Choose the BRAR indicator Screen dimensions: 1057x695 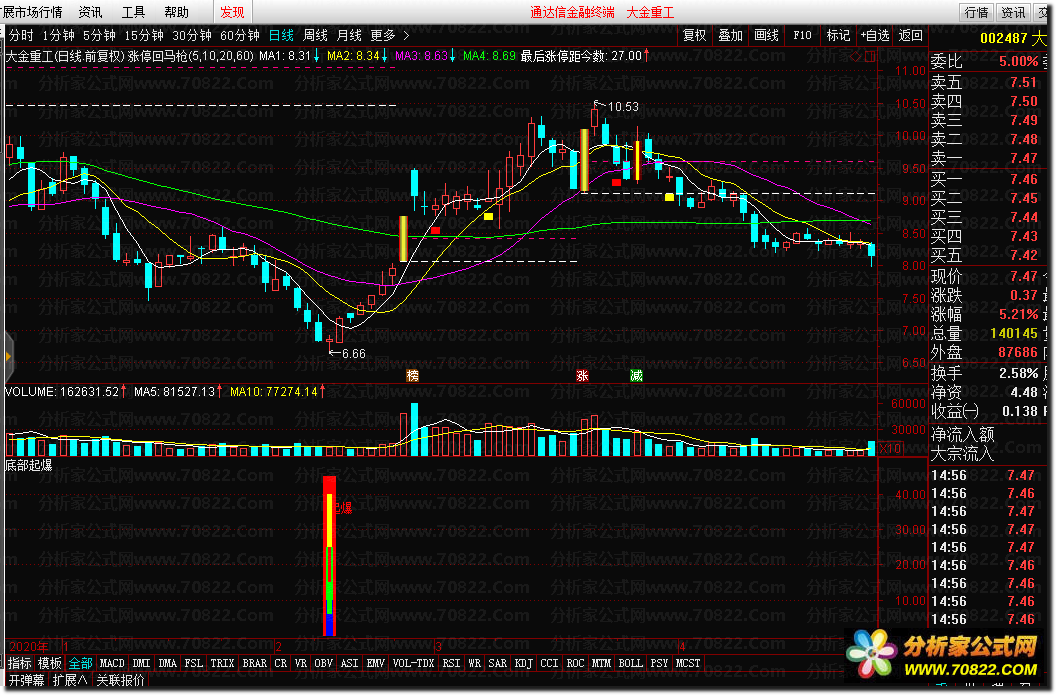click(x=255, y=663)
